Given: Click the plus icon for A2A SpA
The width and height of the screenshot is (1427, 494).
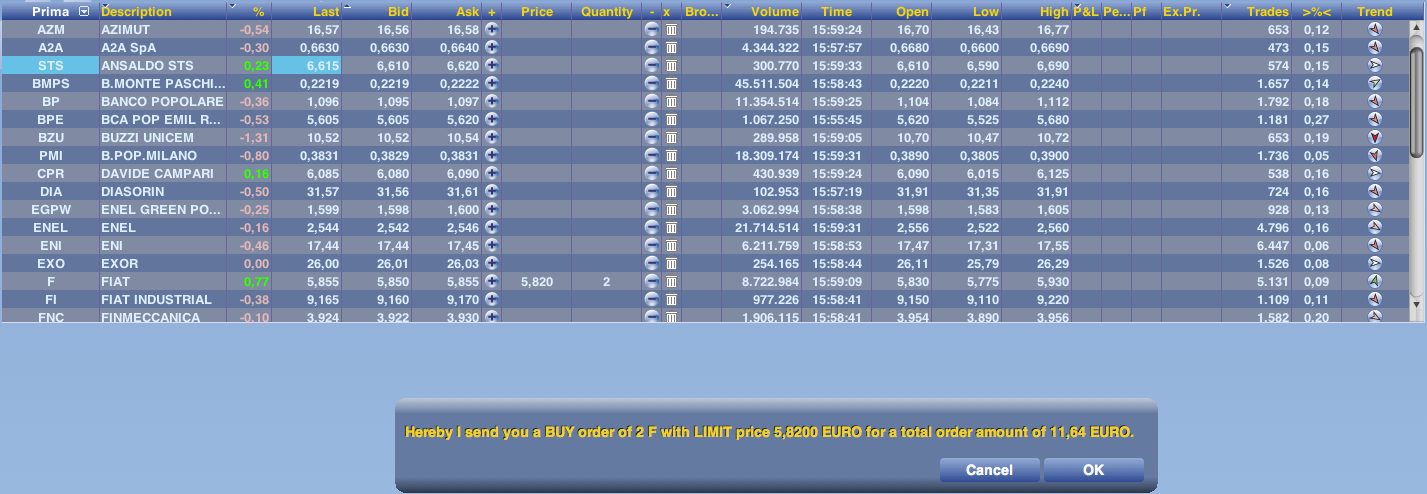Looking at the screenshot, I should (492, 48).
